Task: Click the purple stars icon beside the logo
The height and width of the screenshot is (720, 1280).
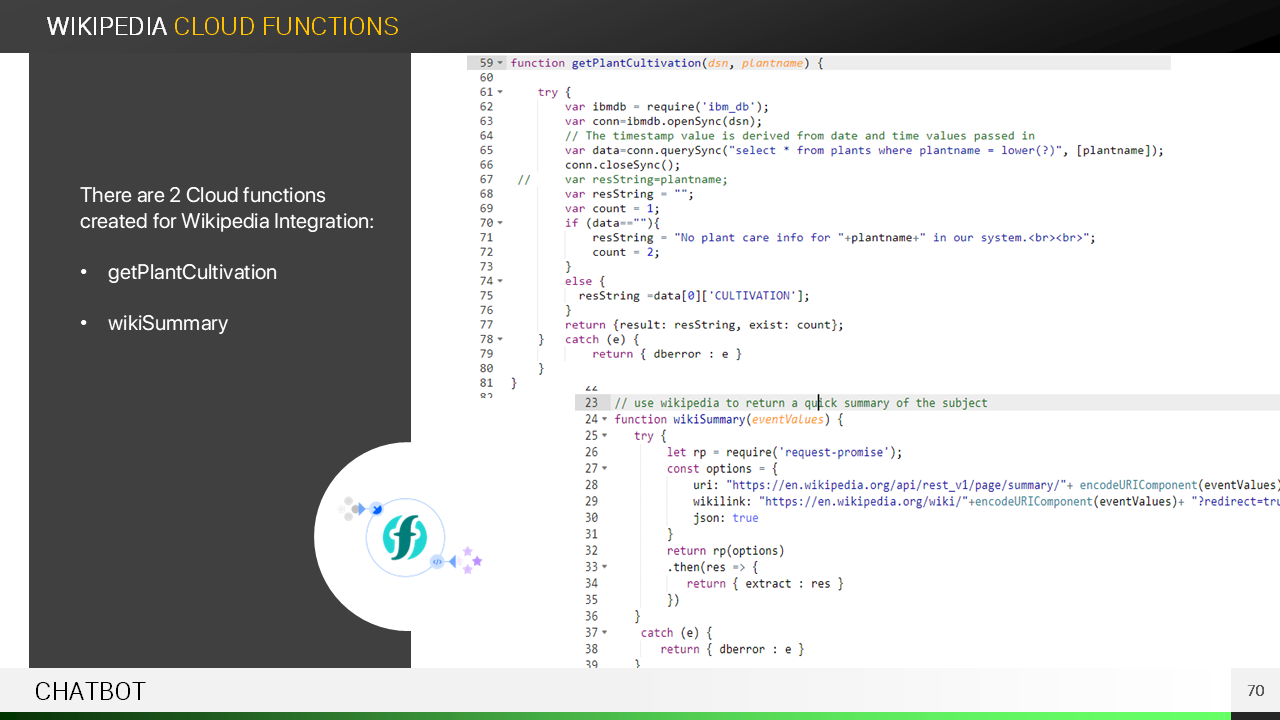Action: pyautogui.click(x=472, y=561)
